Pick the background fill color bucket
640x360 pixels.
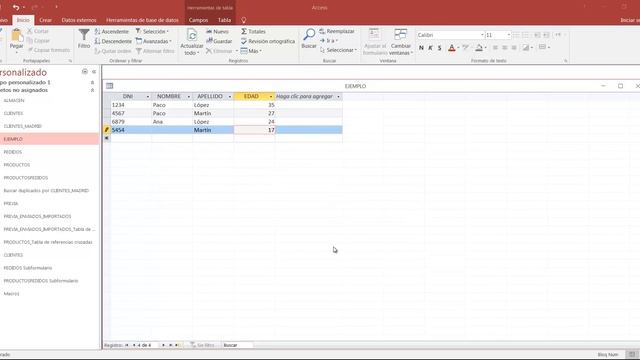coord(479,48)
